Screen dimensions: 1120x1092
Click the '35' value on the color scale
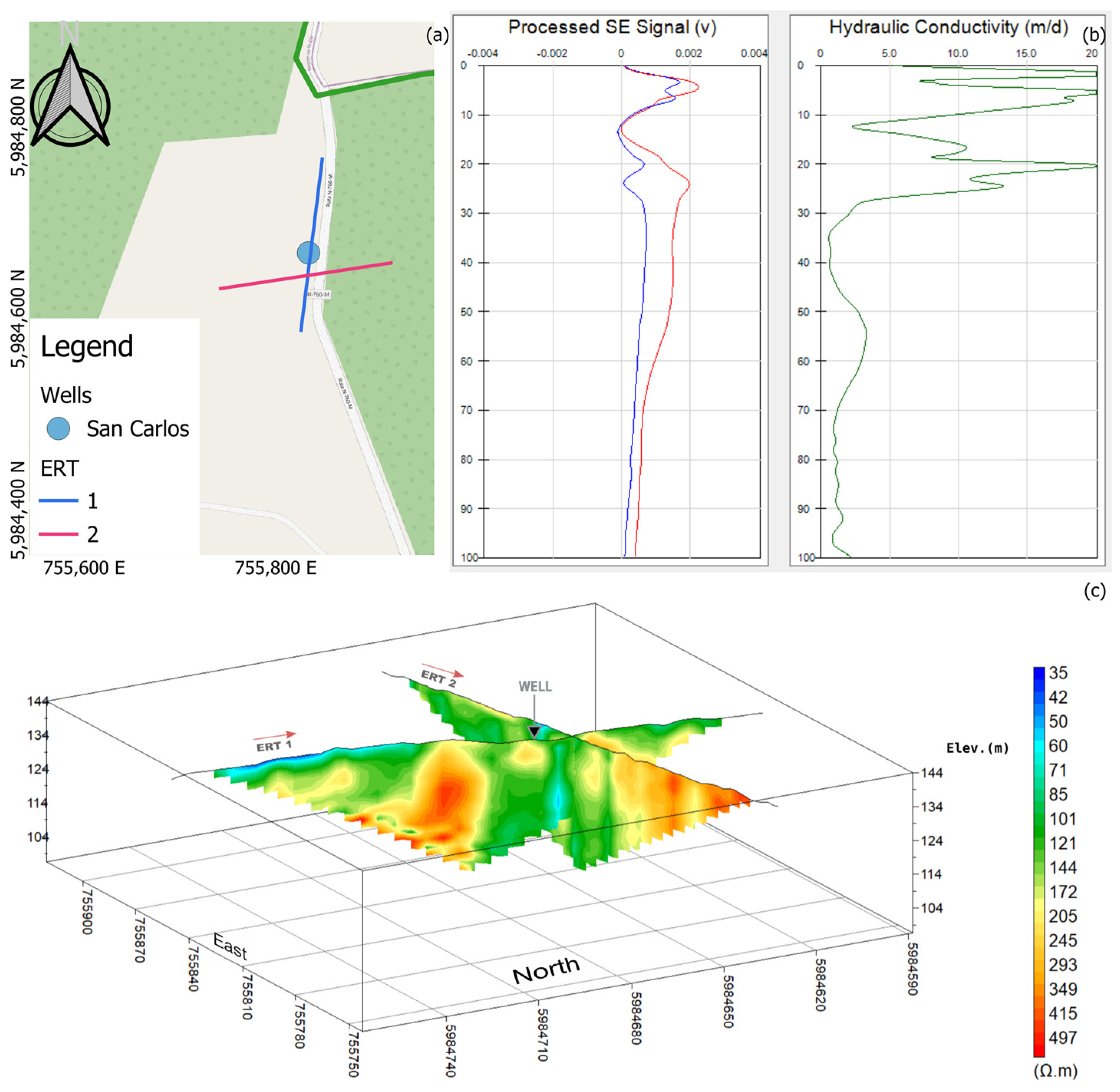1058,673
